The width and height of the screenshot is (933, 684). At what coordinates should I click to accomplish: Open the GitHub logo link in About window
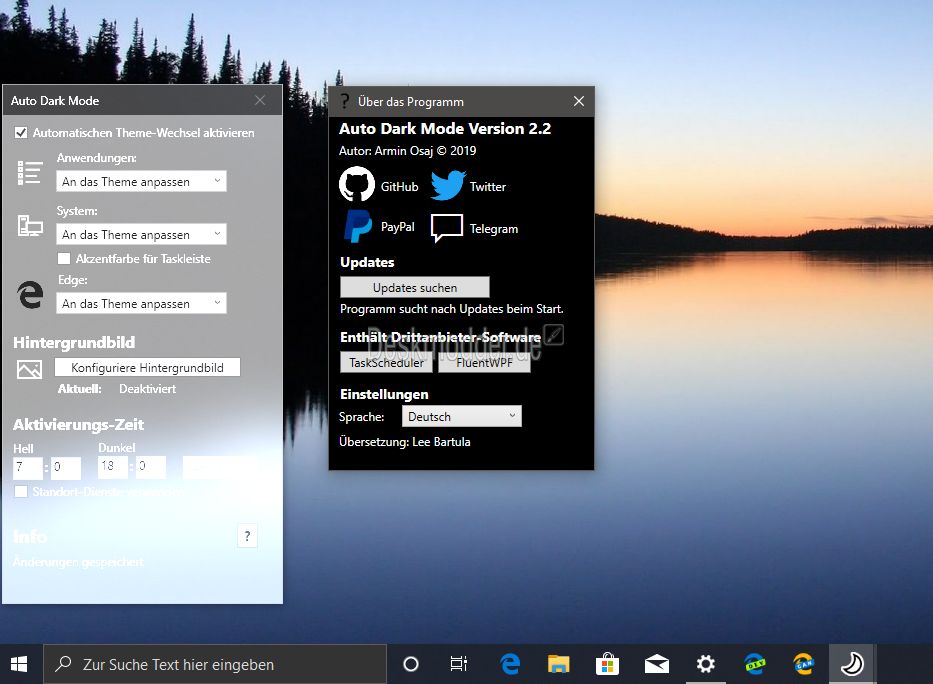(x=356, y=184)
